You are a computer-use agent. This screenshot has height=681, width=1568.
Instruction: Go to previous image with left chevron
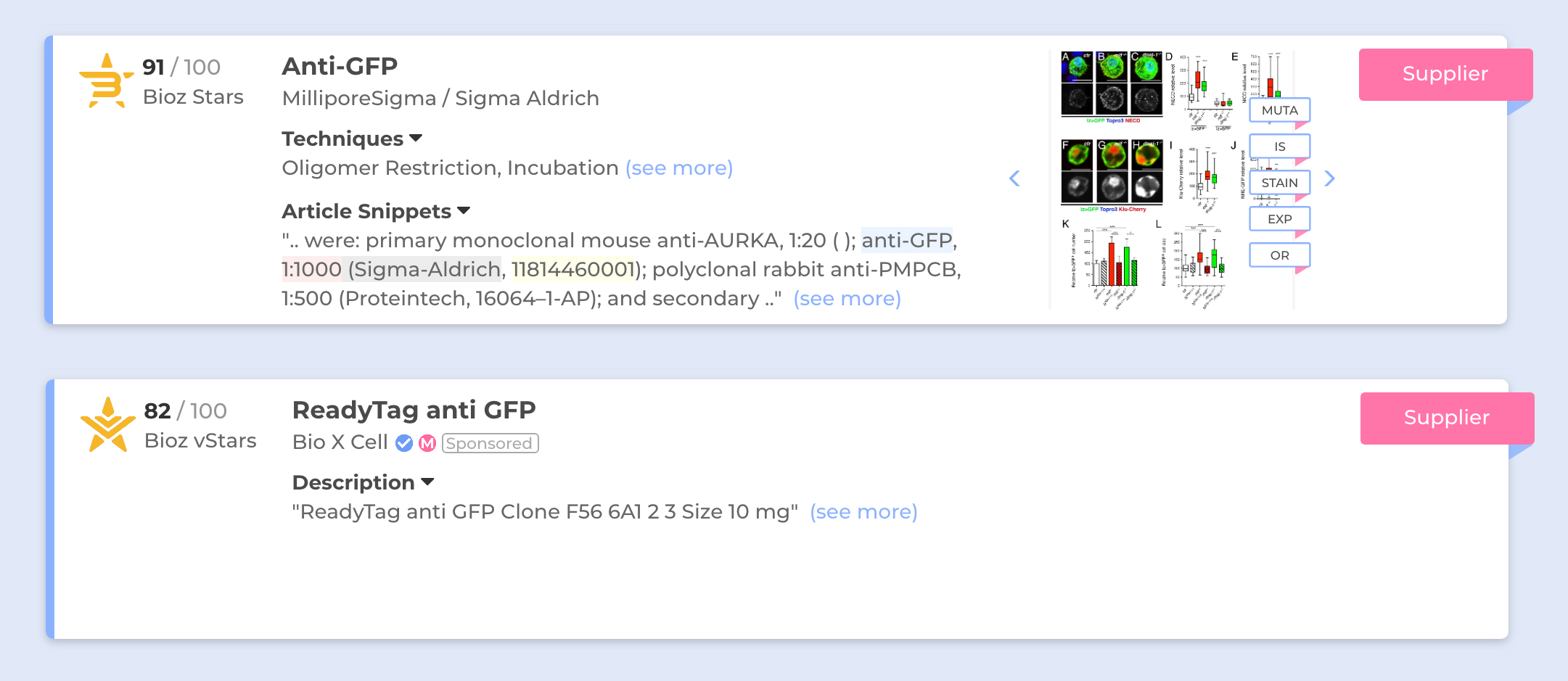click(1014, 178)
